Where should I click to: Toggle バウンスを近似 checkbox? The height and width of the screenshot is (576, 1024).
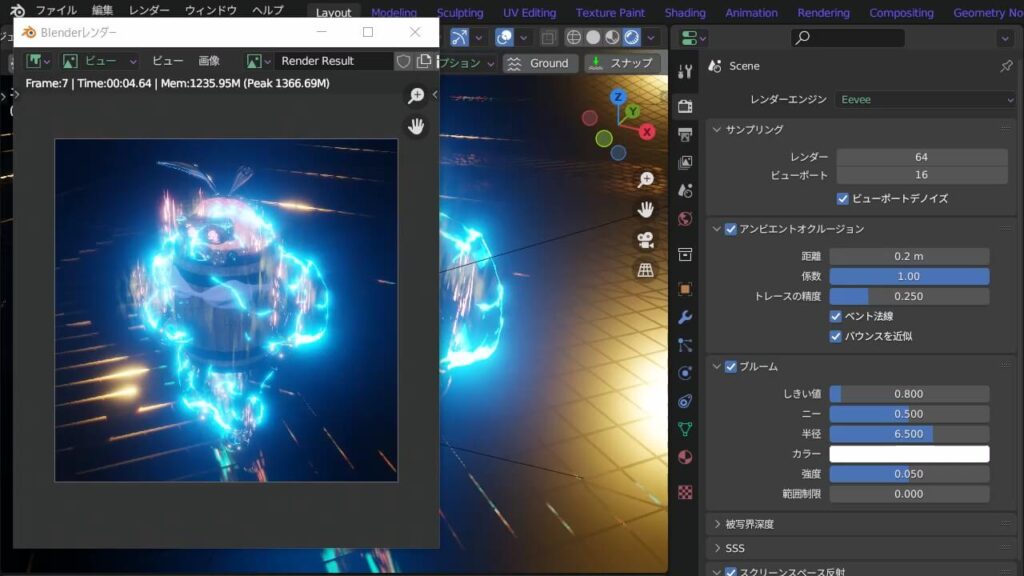(x=835, y=336)
